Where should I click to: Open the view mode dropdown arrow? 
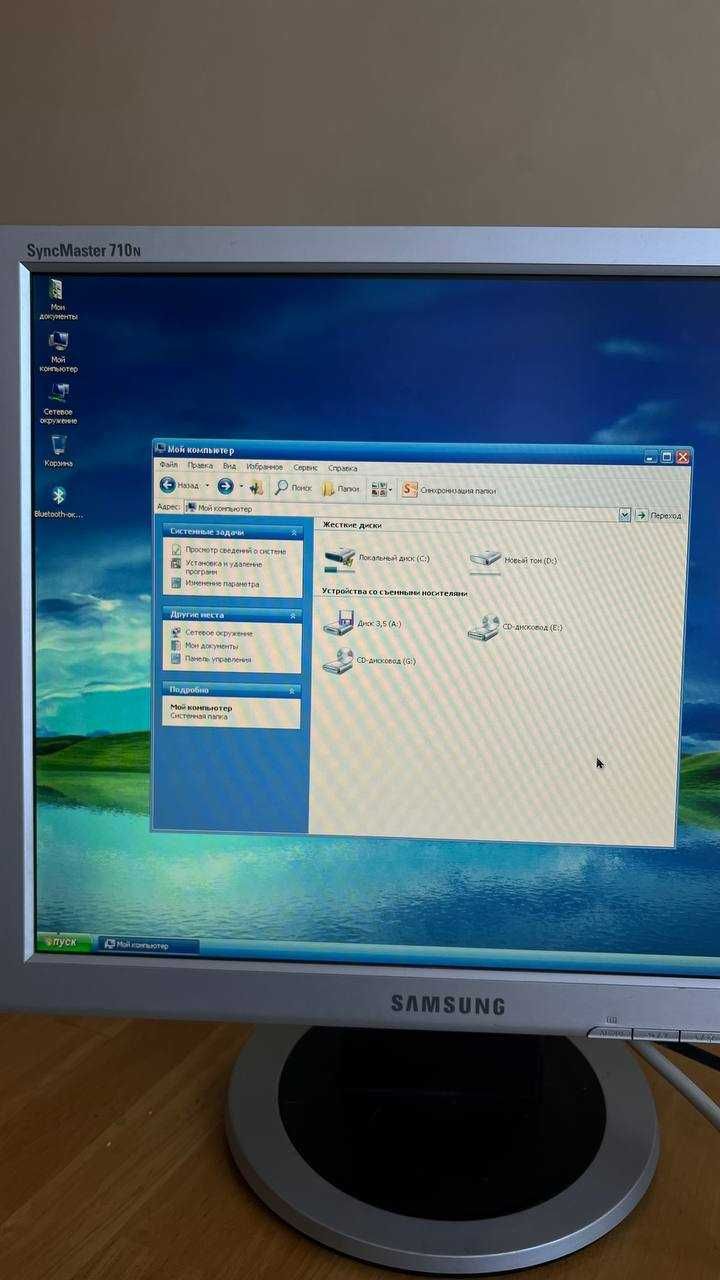tap(391, 490)
